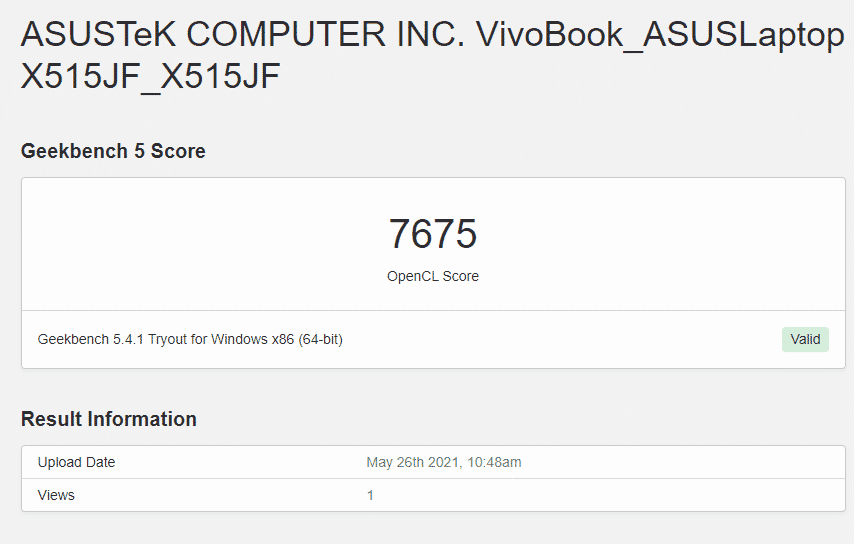854x544 pixels.
Task: Click the Result Information heading
Action: (109, 419)
